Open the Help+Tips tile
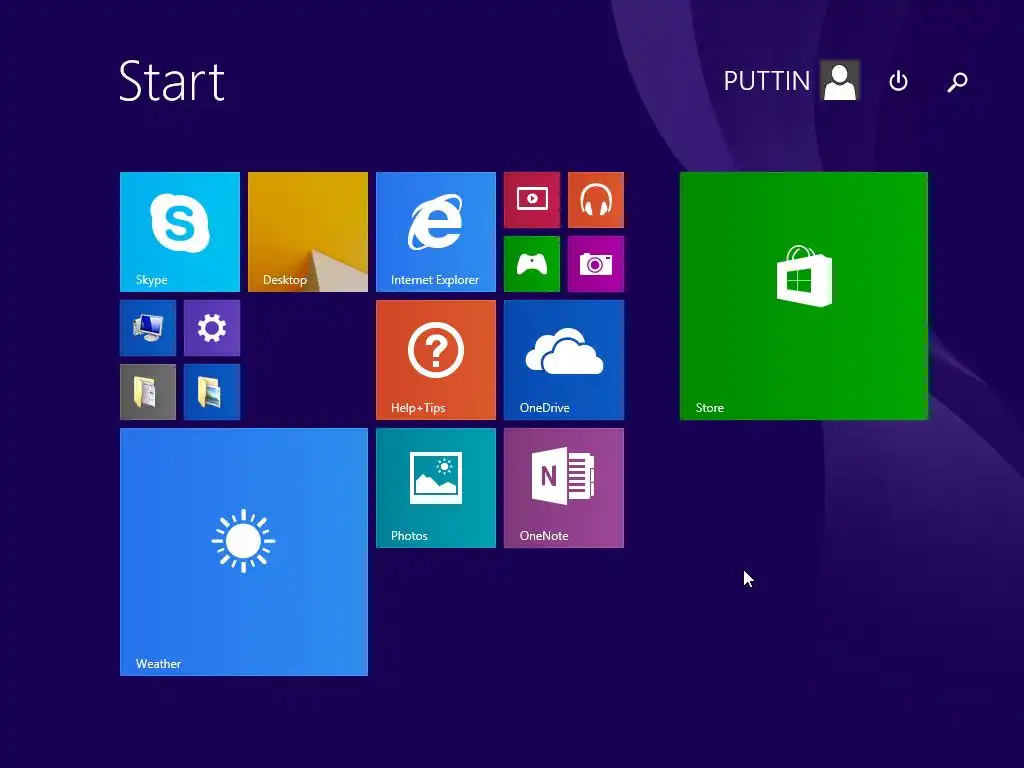This screenshot has height=768, width=1024. point(436,360)
